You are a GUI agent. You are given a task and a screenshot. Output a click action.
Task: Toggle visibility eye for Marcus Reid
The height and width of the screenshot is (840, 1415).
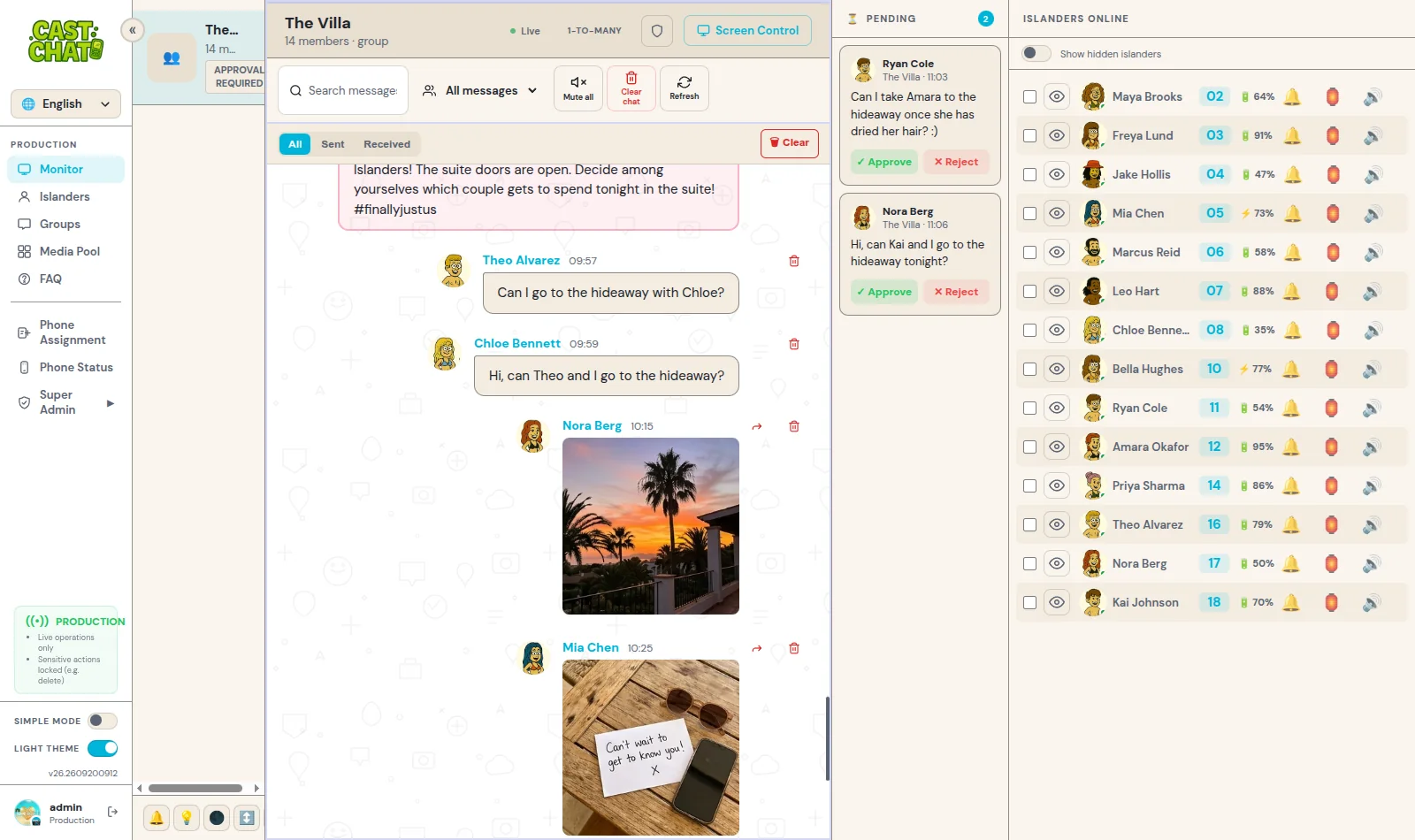(1057, 252)
